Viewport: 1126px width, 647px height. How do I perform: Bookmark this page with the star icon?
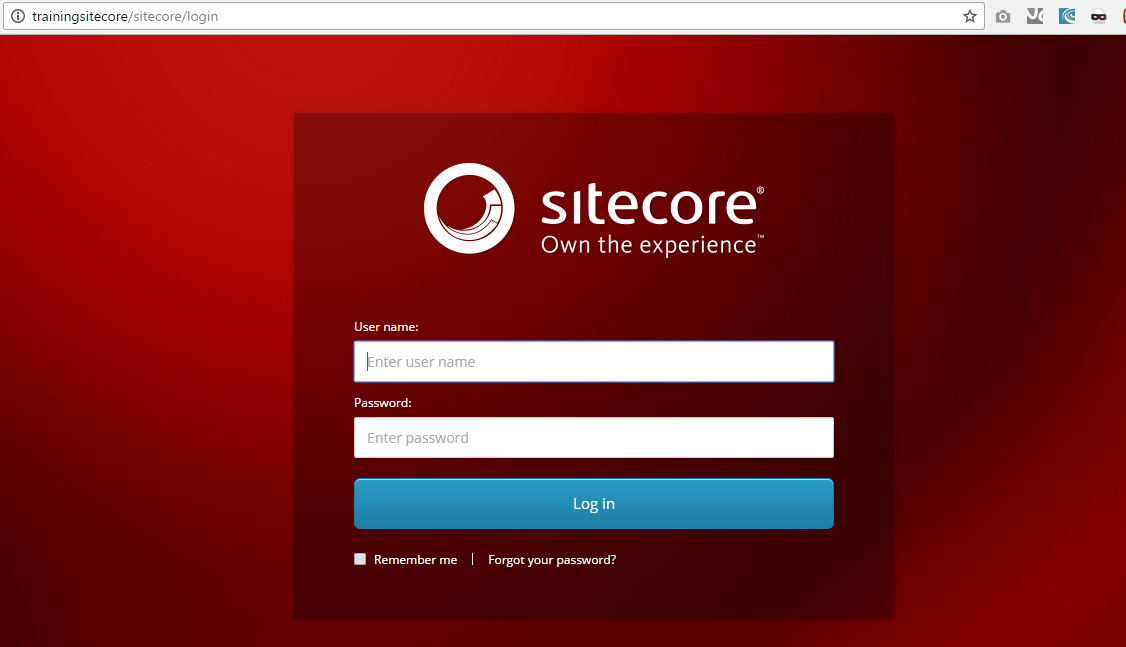click(x=969, y=16)
